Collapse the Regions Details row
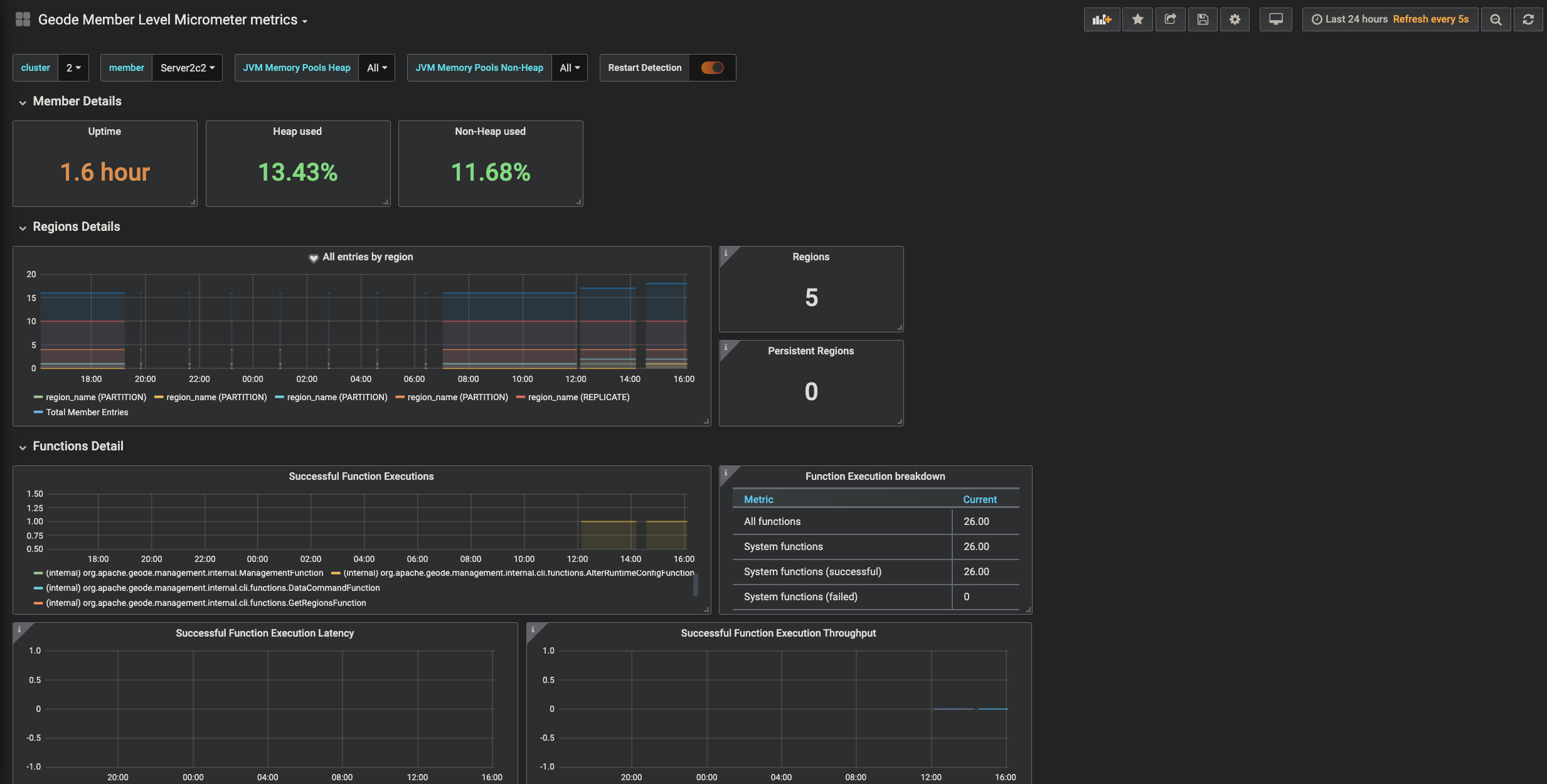This screenshot has width=1547, height=784. click(76, 226)
